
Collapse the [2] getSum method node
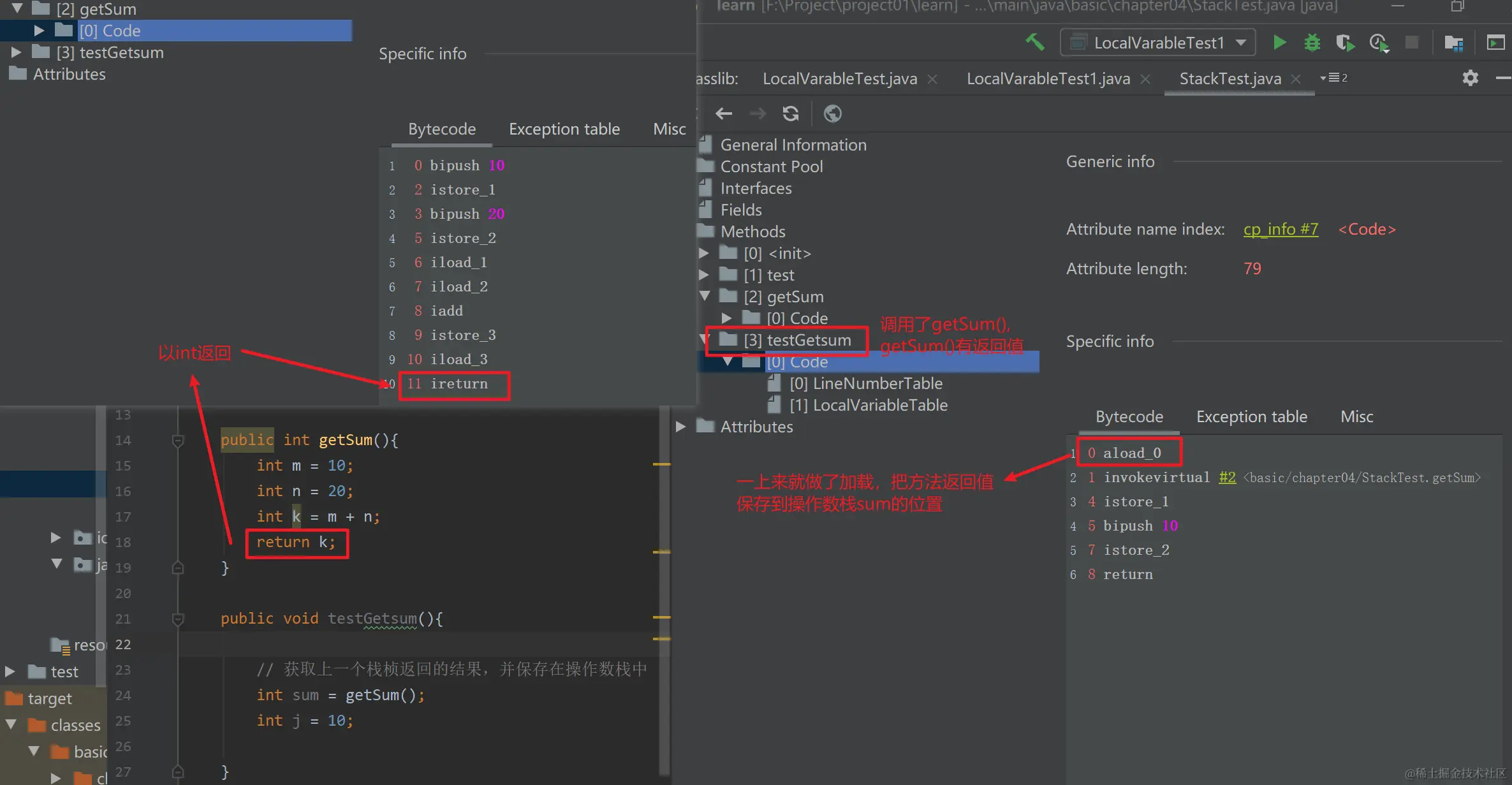click(705, 297)
